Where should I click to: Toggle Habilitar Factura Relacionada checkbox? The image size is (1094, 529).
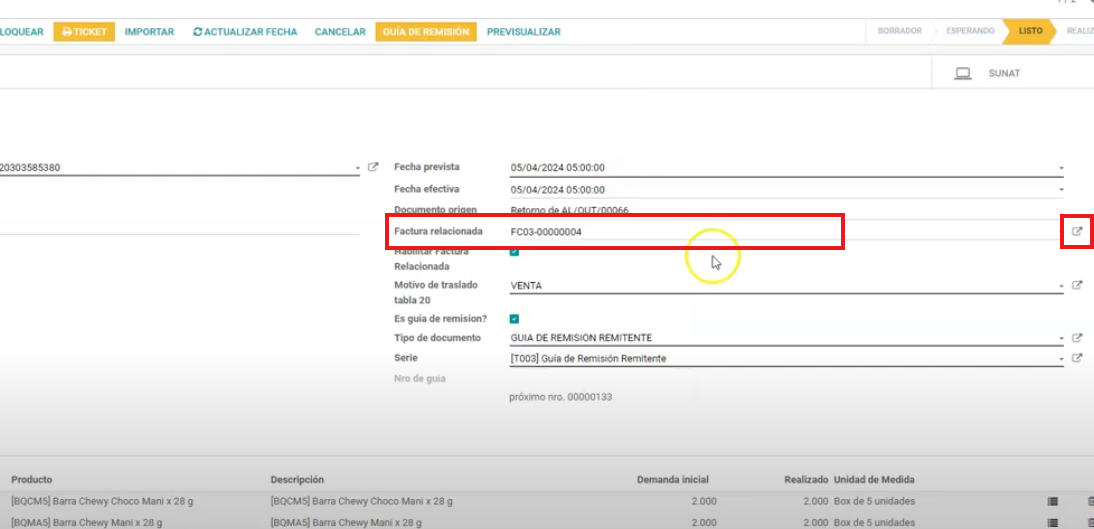pyautogui.click(x=514, y=252)
